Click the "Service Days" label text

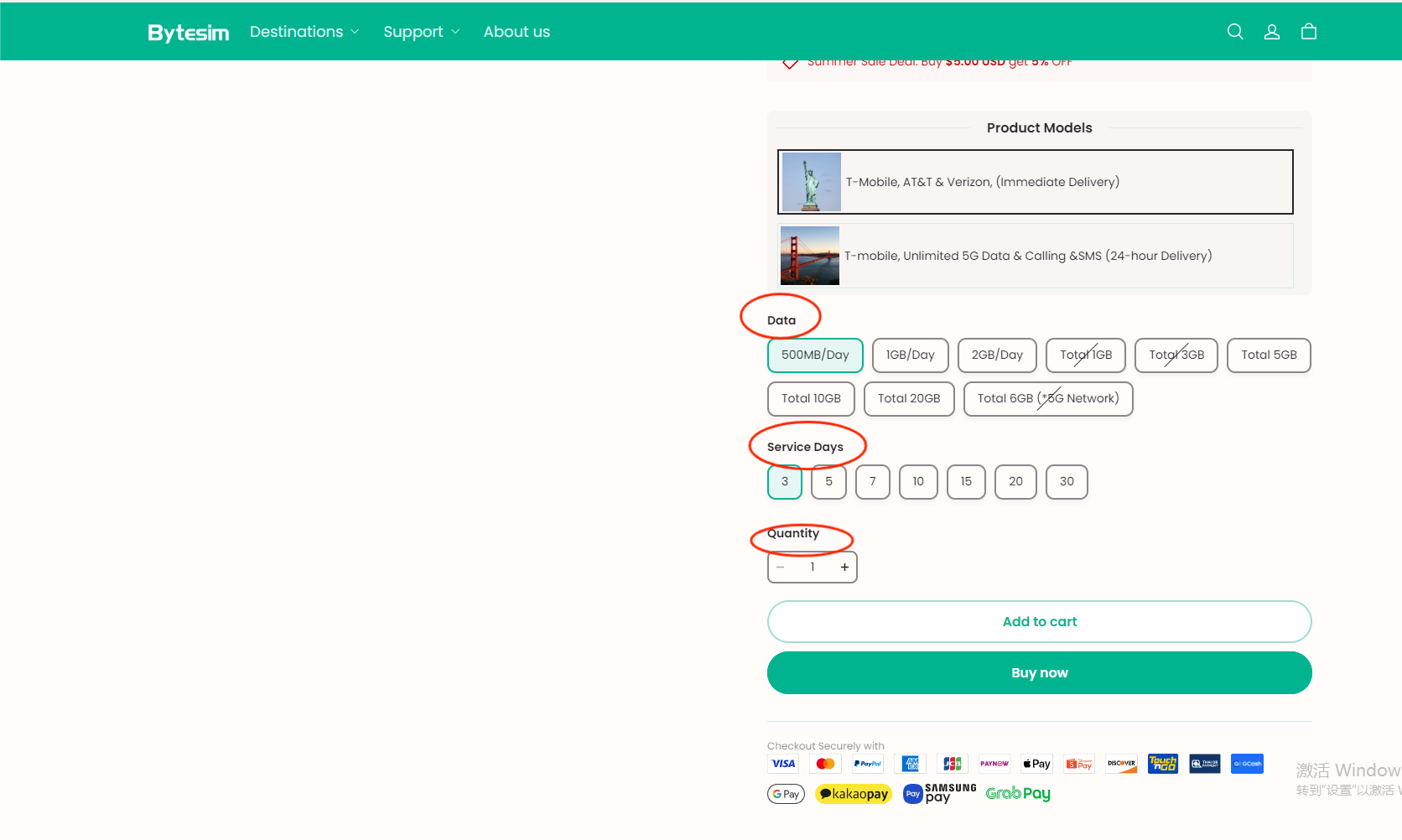coord(805,448)
